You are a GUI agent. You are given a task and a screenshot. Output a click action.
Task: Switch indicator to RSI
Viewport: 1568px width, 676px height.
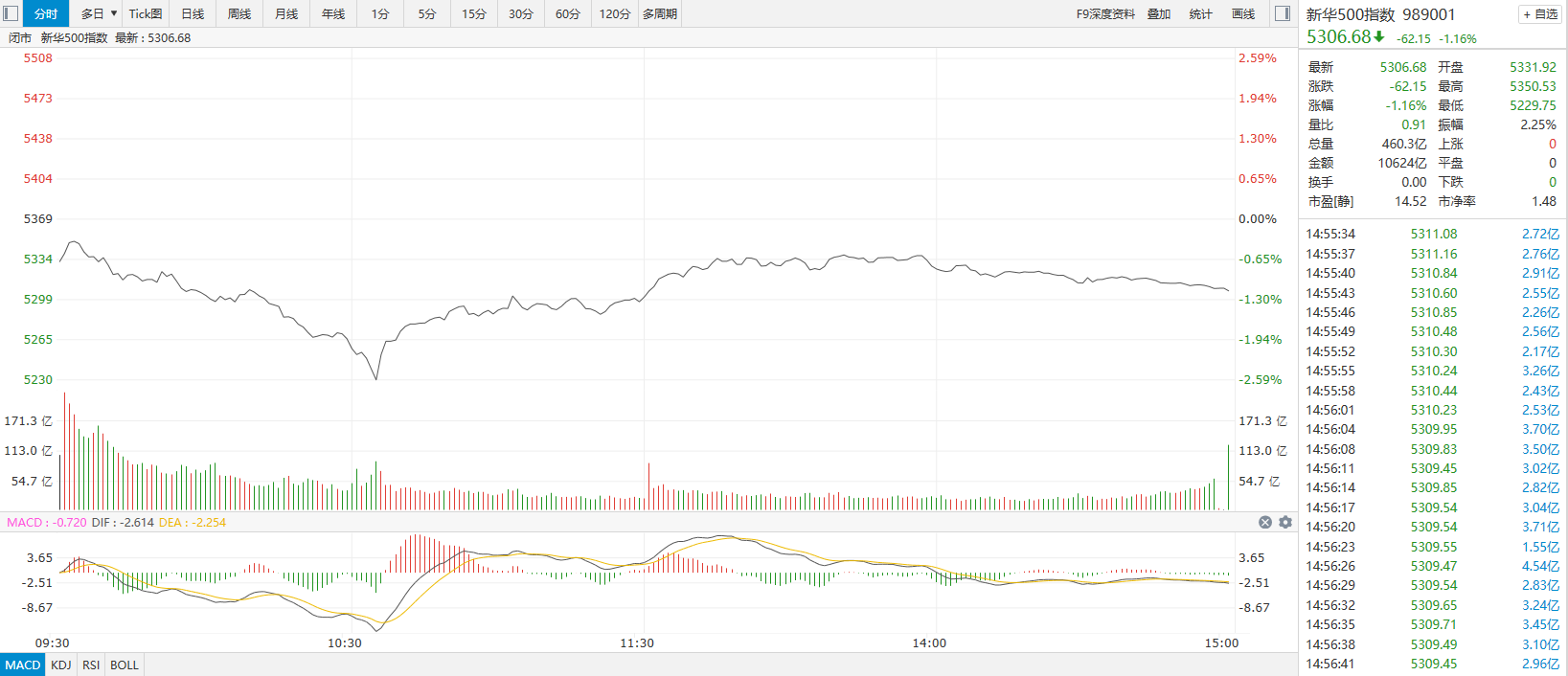[x=91, y=665]
